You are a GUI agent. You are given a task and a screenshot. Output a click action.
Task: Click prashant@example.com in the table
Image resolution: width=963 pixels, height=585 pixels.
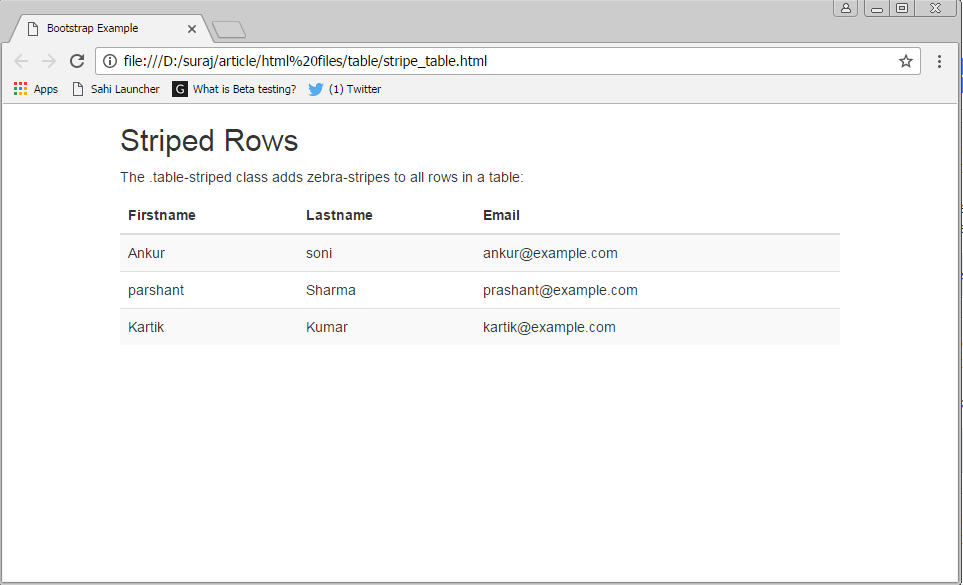560,290
